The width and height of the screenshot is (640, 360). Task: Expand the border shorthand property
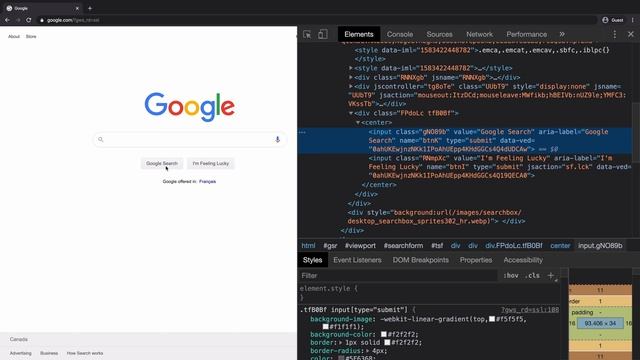pyautogui.click(x=341, y=342)
